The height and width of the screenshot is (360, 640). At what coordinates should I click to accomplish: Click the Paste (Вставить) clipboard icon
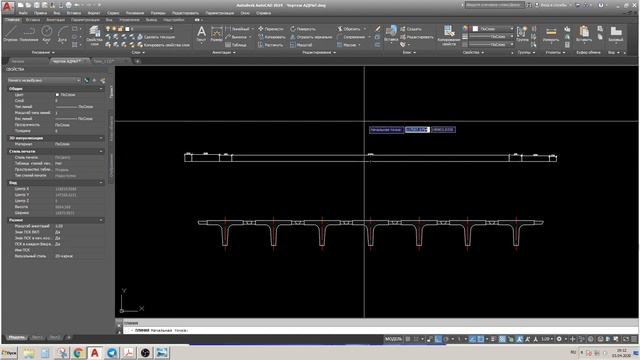[584, 33]
